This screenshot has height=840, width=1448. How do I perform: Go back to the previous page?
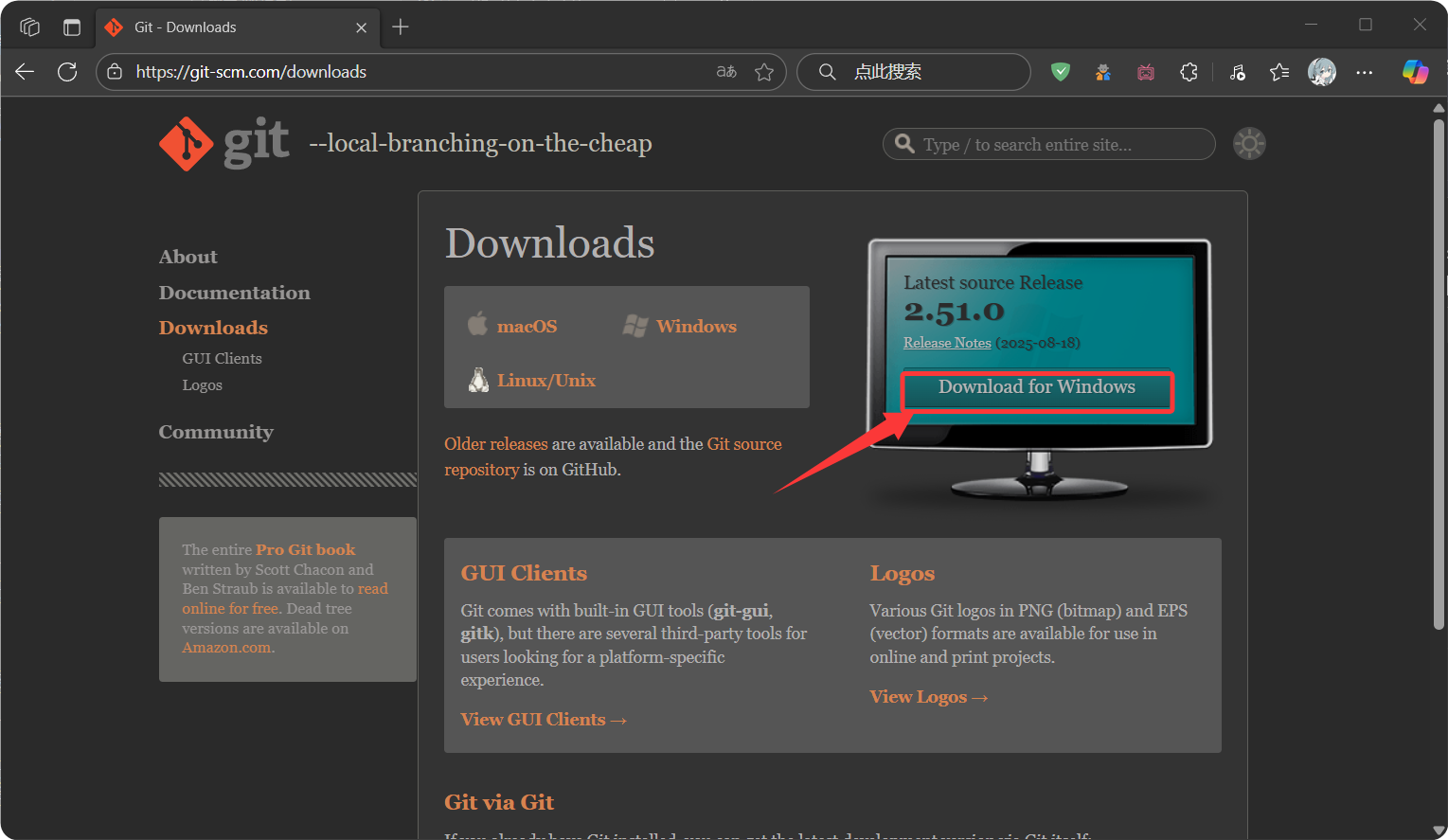pyautogui.click(x=26, y=72)
